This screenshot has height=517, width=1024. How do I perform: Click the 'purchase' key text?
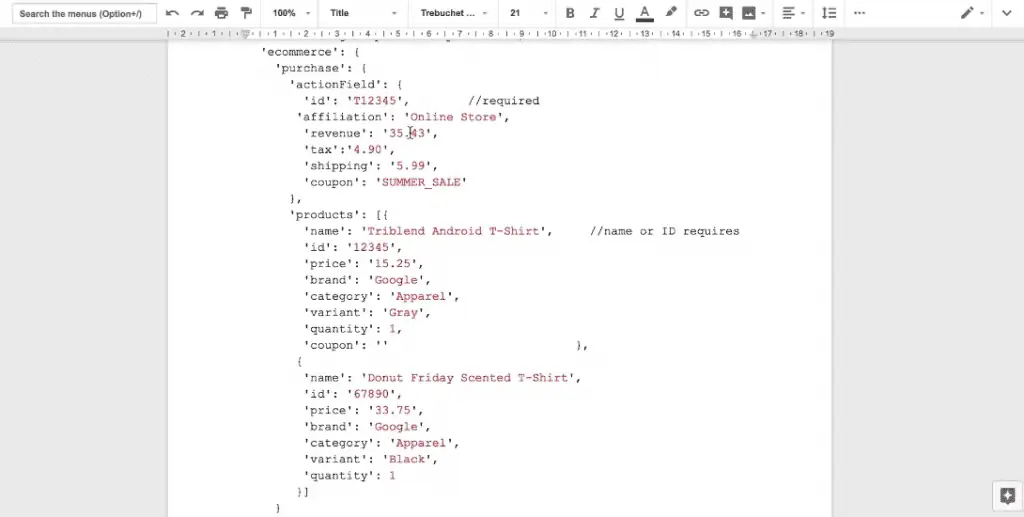point(310,69)
